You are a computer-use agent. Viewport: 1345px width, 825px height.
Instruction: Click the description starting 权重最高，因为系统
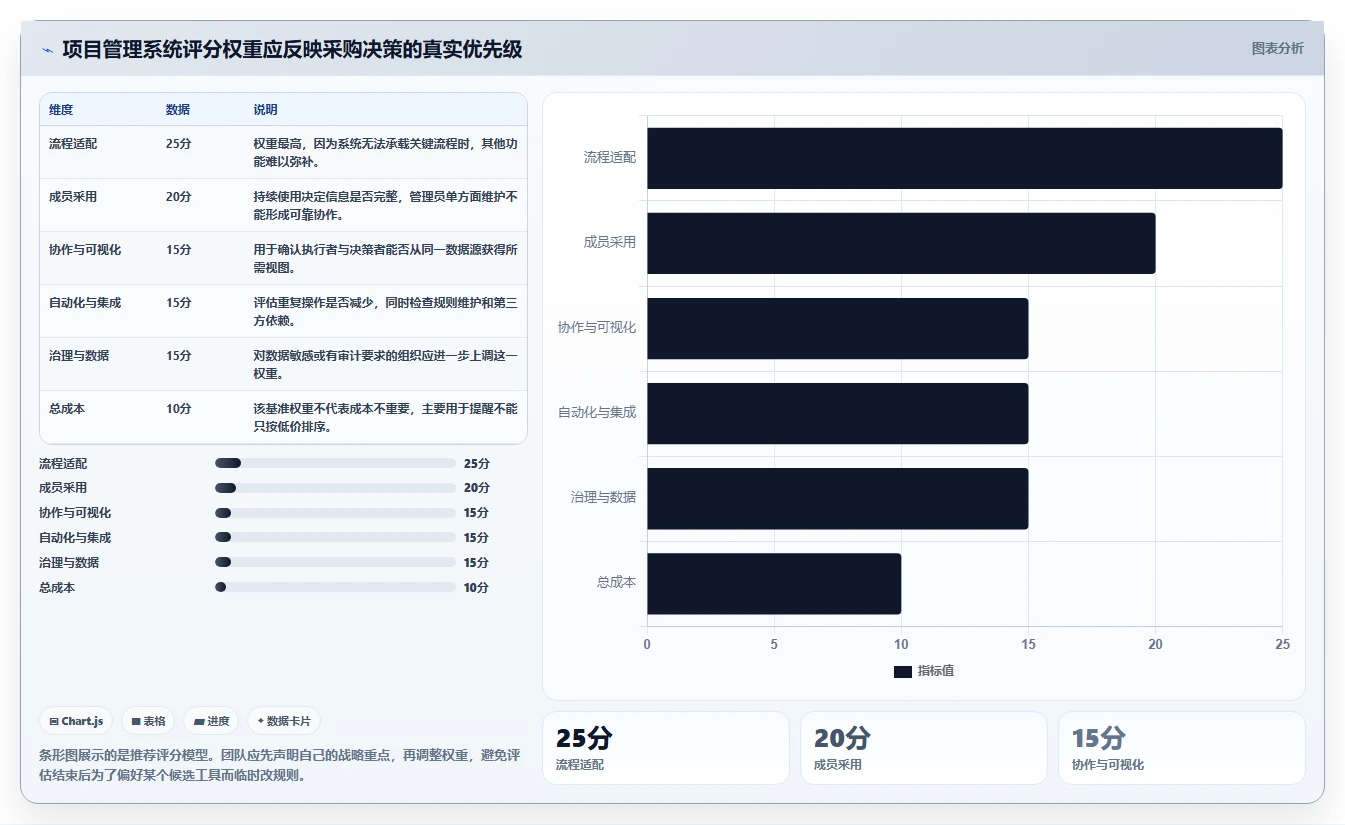point(385,152)
